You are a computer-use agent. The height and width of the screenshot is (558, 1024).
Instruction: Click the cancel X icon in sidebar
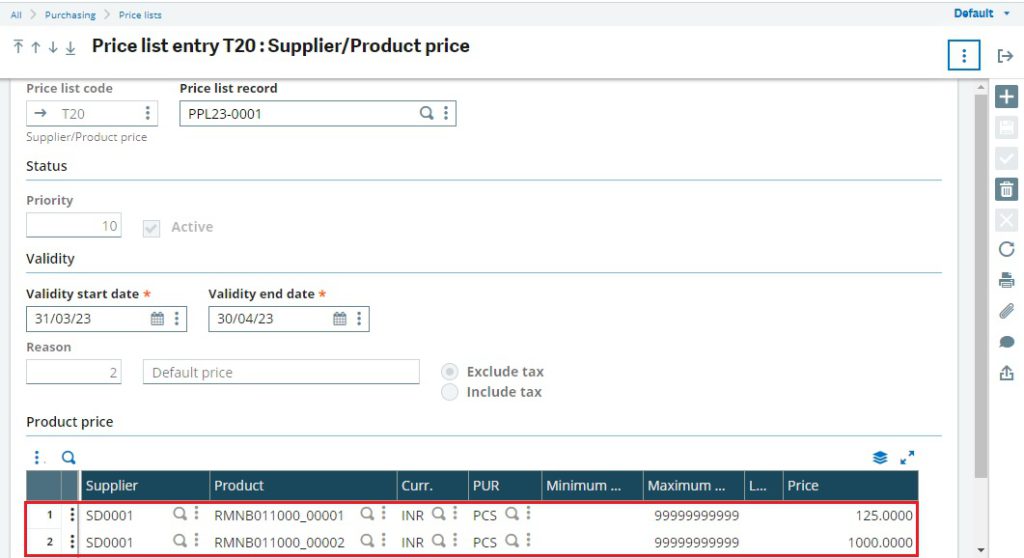pos(1006,220)
